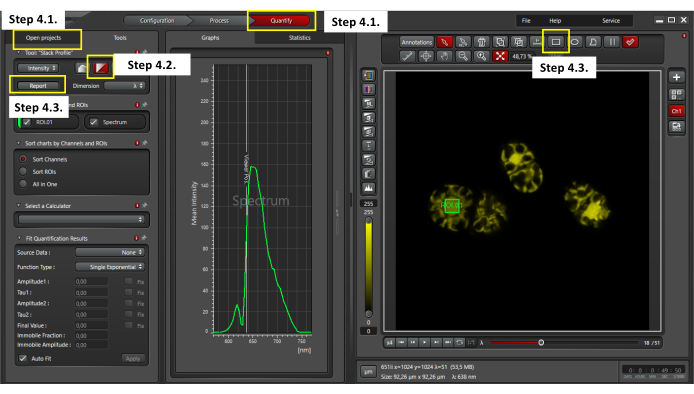Viewport: 694px width, 394px height.
Task: Click the zoom out magnifier
Action: tap(463, 56)
